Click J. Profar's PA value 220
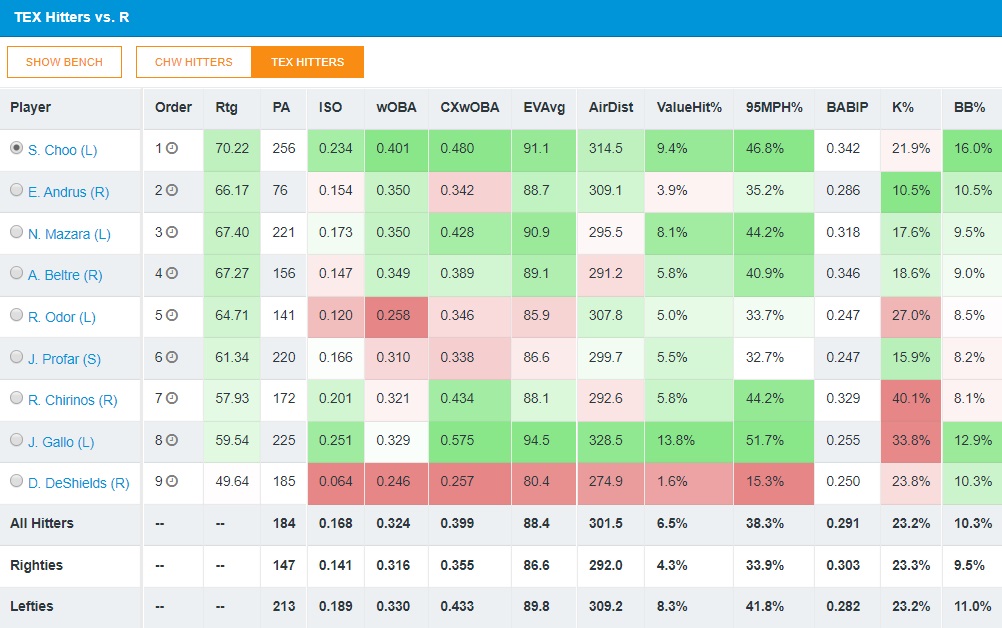 284,357
